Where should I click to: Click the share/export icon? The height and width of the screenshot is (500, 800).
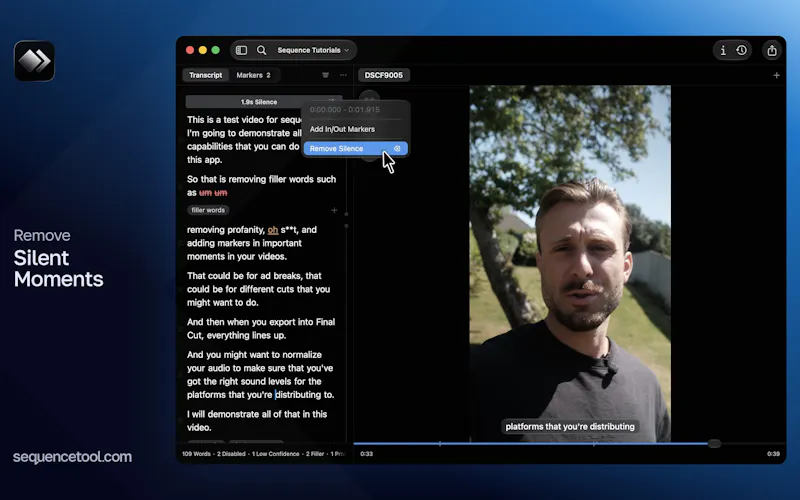tap(772, 50)
